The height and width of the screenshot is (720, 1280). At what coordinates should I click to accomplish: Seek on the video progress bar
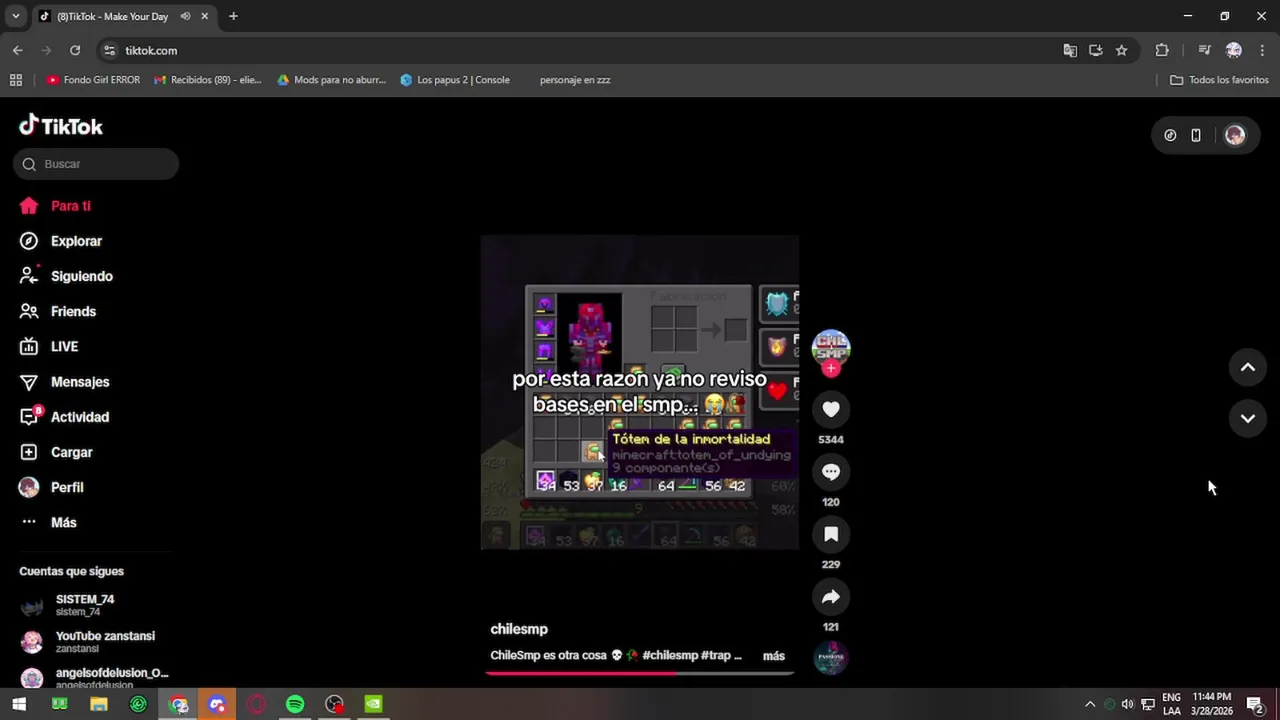[640, 673]
